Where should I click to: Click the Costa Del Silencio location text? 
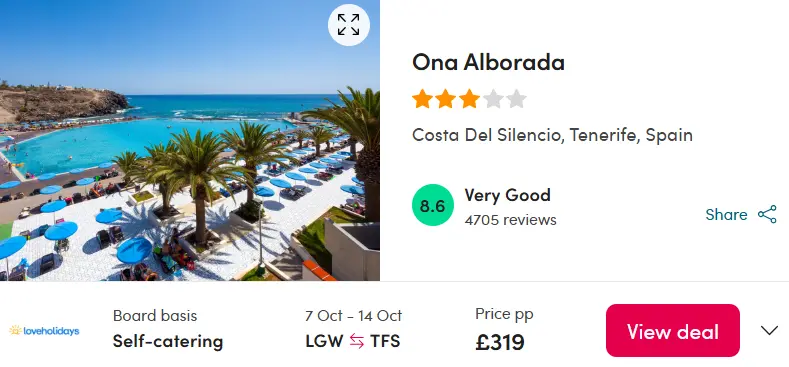pos(552,135)
